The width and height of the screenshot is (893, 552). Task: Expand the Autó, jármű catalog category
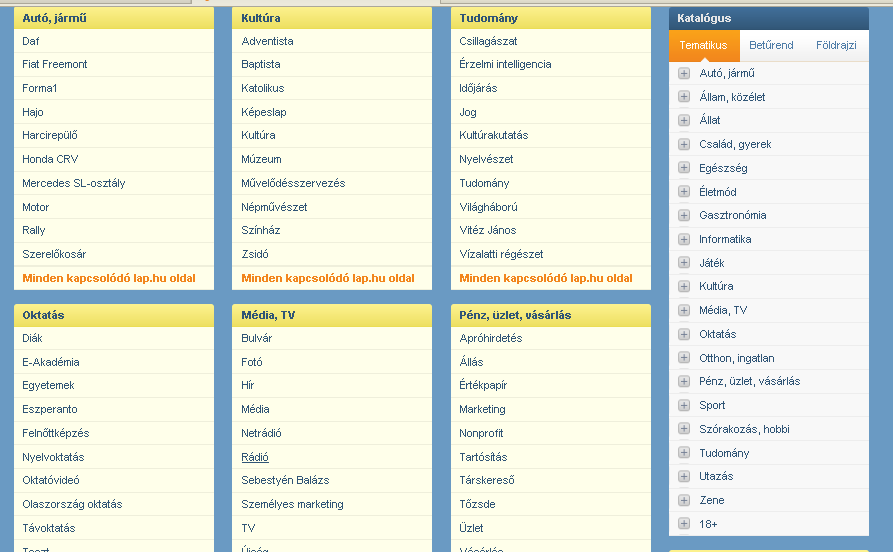coord(684,73)
